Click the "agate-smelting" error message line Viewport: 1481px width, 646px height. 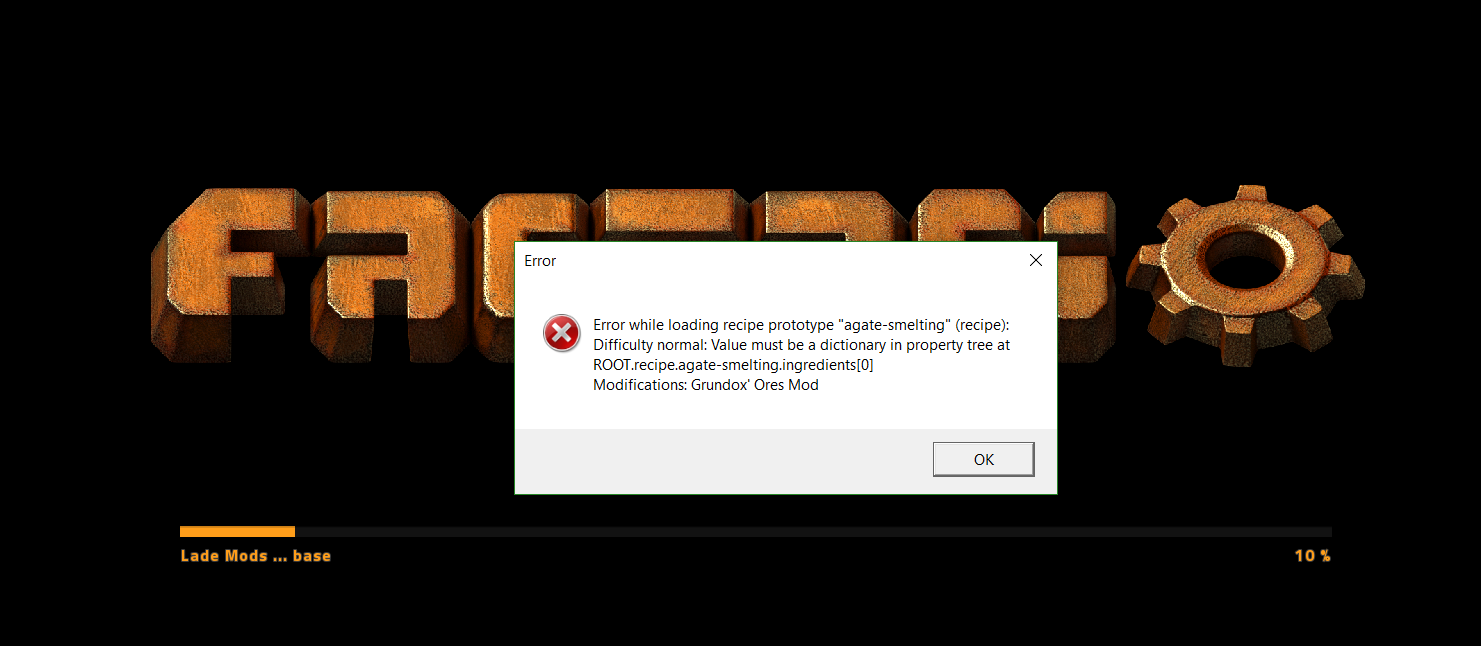pos(801,325)
